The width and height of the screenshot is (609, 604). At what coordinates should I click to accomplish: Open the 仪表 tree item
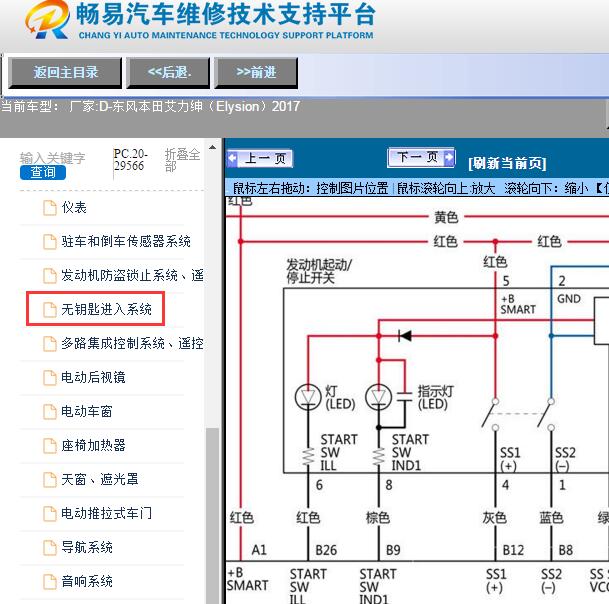(74, 207)
